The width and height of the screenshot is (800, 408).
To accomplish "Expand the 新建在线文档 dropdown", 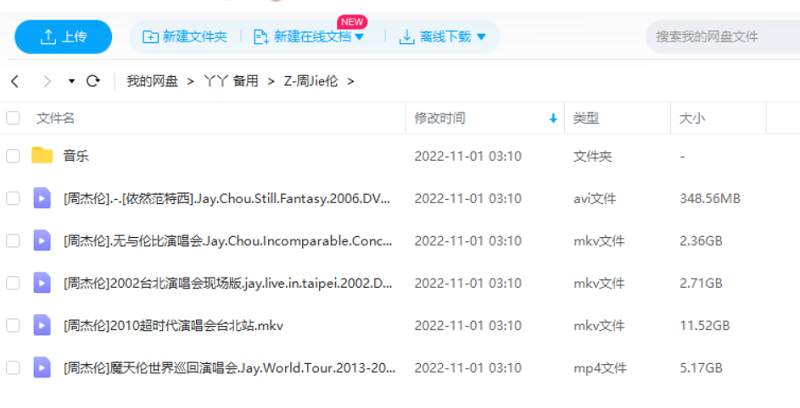I will 360,37.
